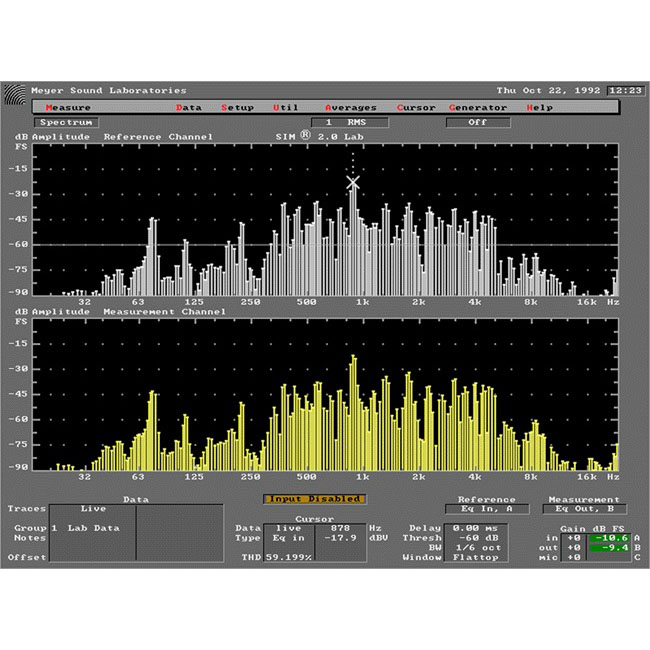Click the 16k label under measurement graph
Screen dimensions: 650x650
point(587,477)
